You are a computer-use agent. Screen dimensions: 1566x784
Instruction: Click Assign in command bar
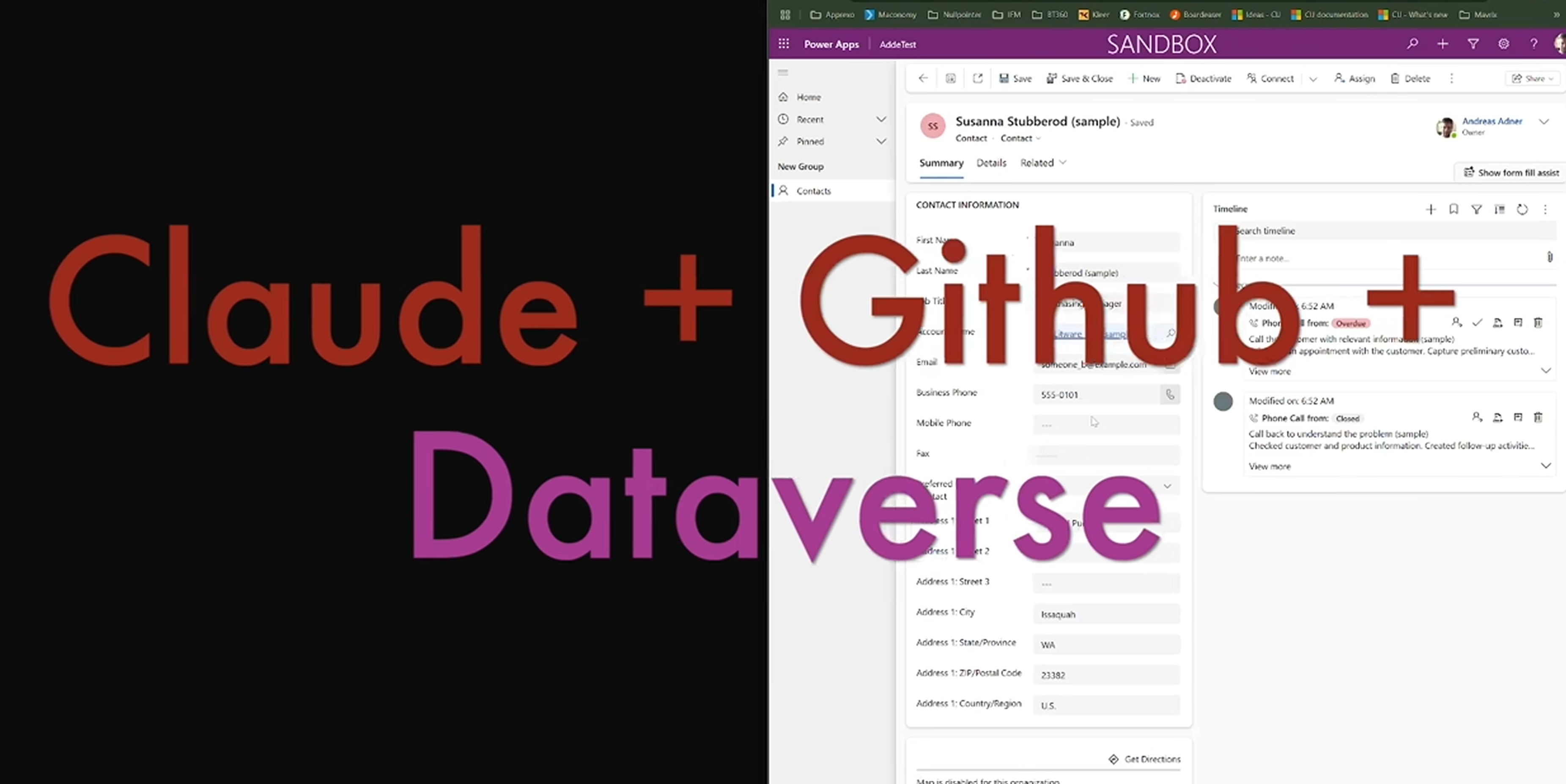point(1355,79)
